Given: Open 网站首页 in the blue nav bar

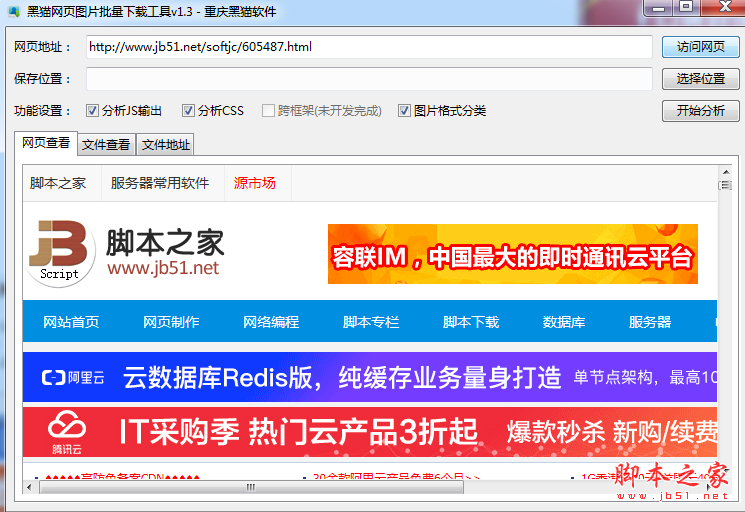Looking at the screenshot, I should (x=71, y=322).
